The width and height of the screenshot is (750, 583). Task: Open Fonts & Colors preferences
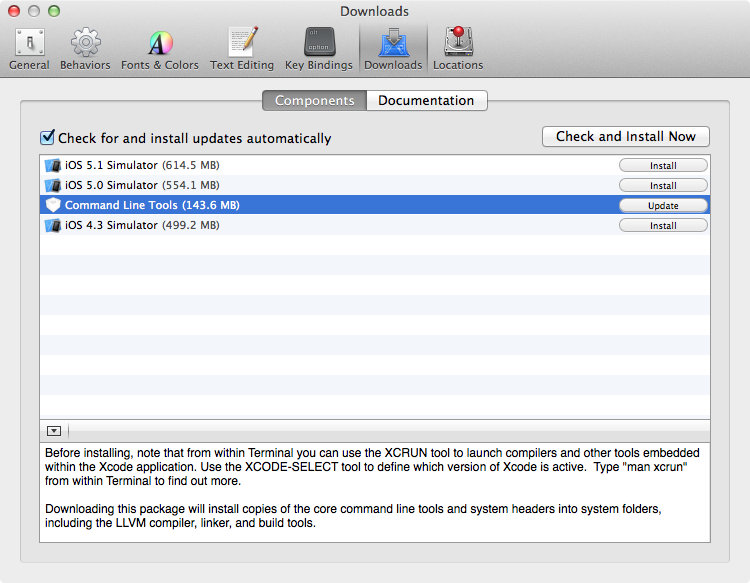(160, 49)
